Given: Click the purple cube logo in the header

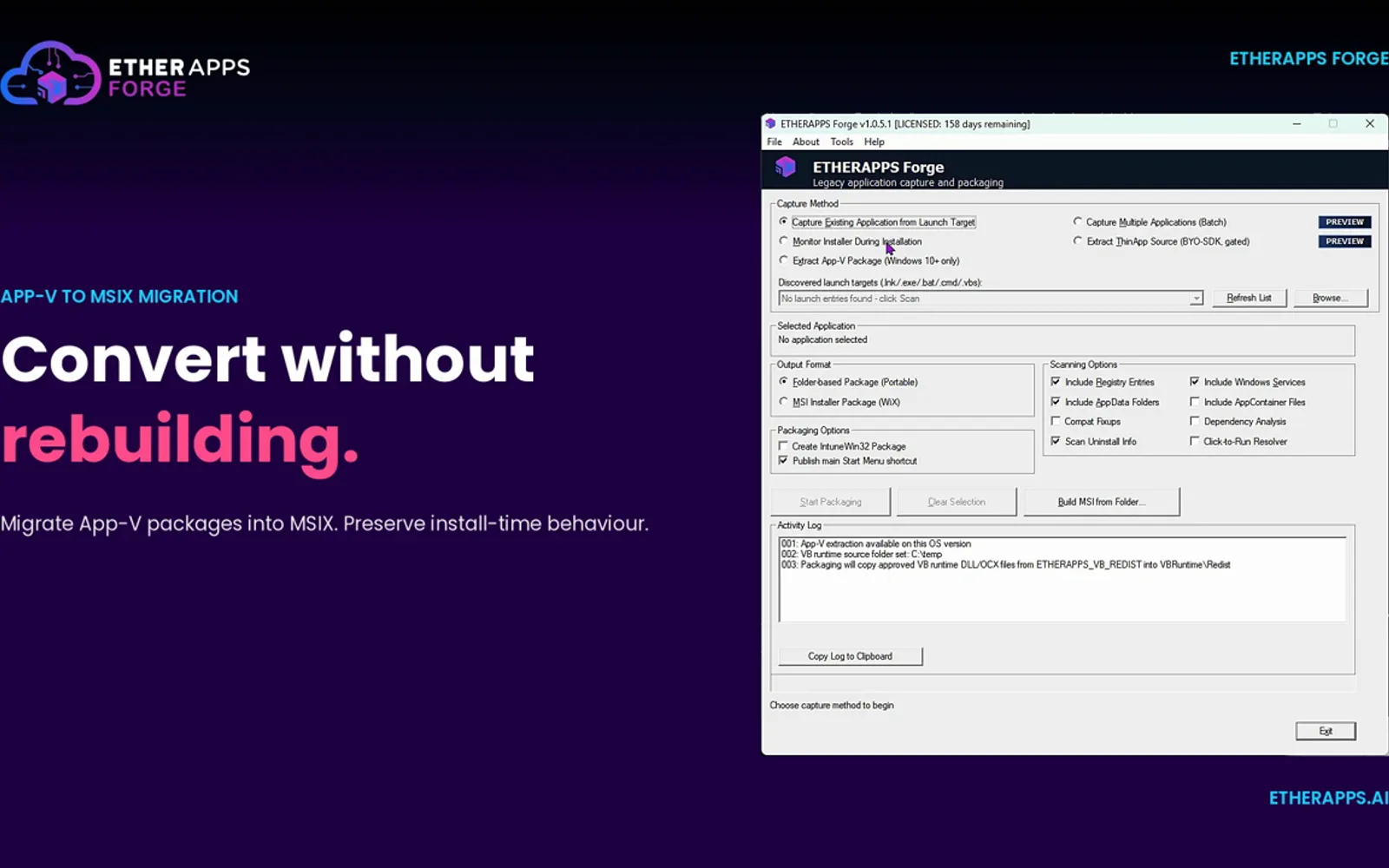Looking at the screenshot, I should point(786,167).
